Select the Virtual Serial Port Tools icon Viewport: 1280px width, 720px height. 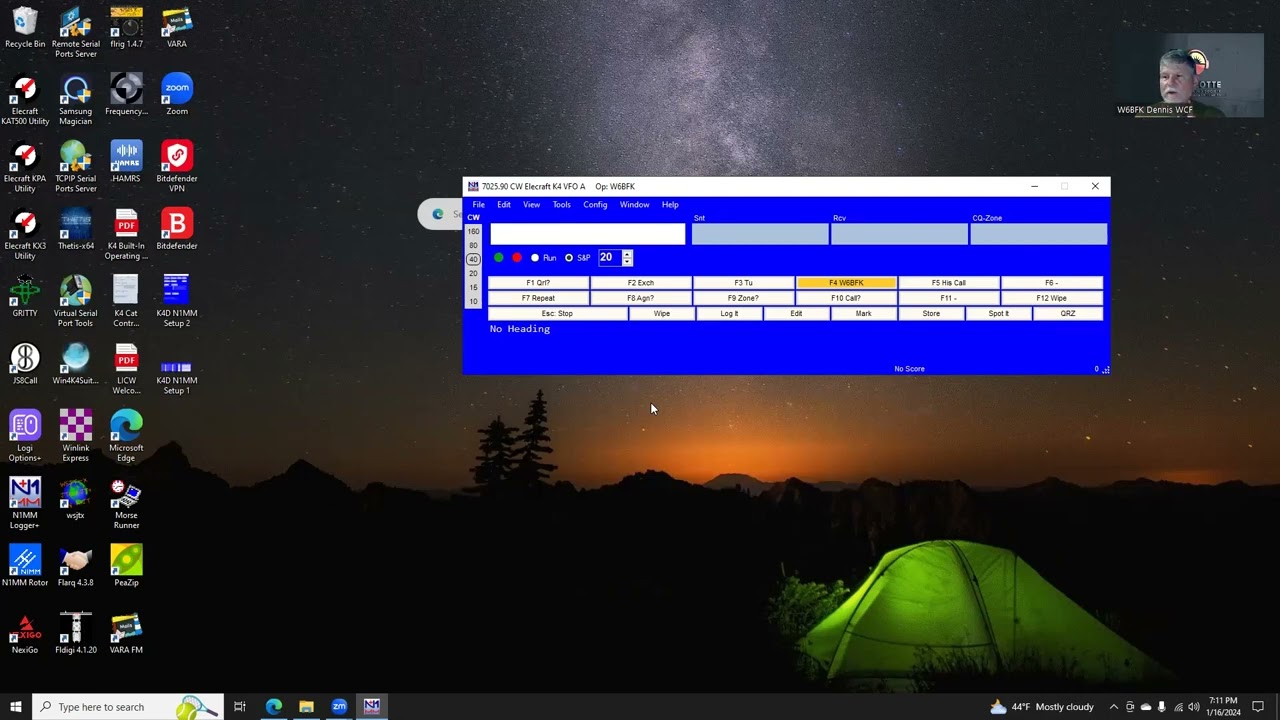point(76,301)
